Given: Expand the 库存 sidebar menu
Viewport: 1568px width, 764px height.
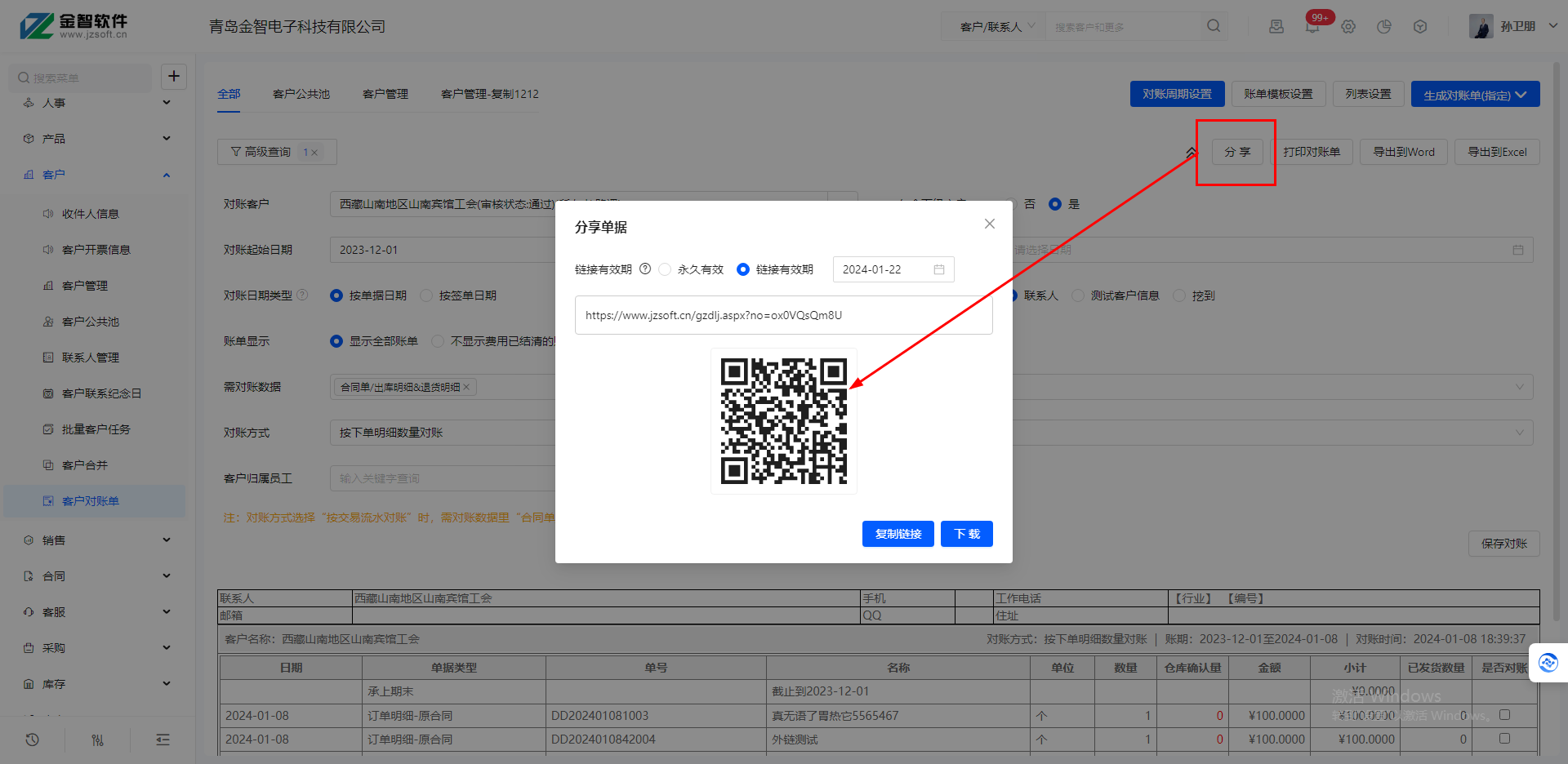Looking at the screenshot, I should [x=96, y=684].
